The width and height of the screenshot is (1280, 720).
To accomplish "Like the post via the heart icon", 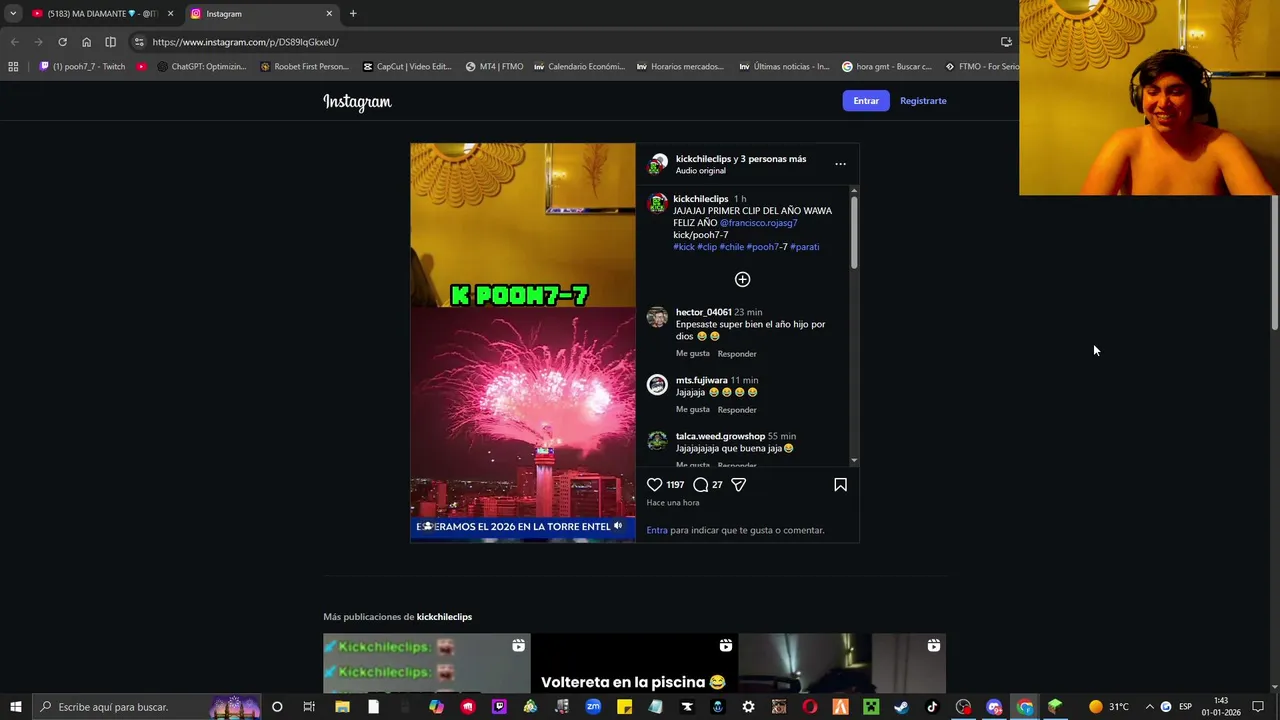I will pos(655,485).
